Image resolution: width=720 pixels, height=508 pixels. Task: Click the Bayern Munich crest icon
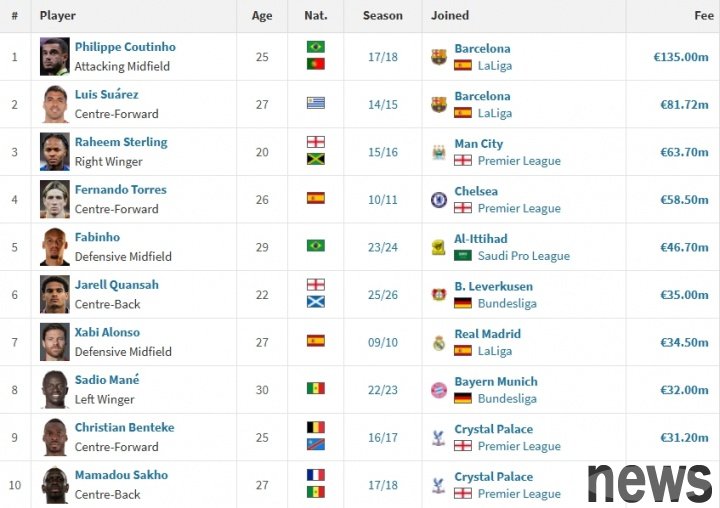(x=439, y=390)
